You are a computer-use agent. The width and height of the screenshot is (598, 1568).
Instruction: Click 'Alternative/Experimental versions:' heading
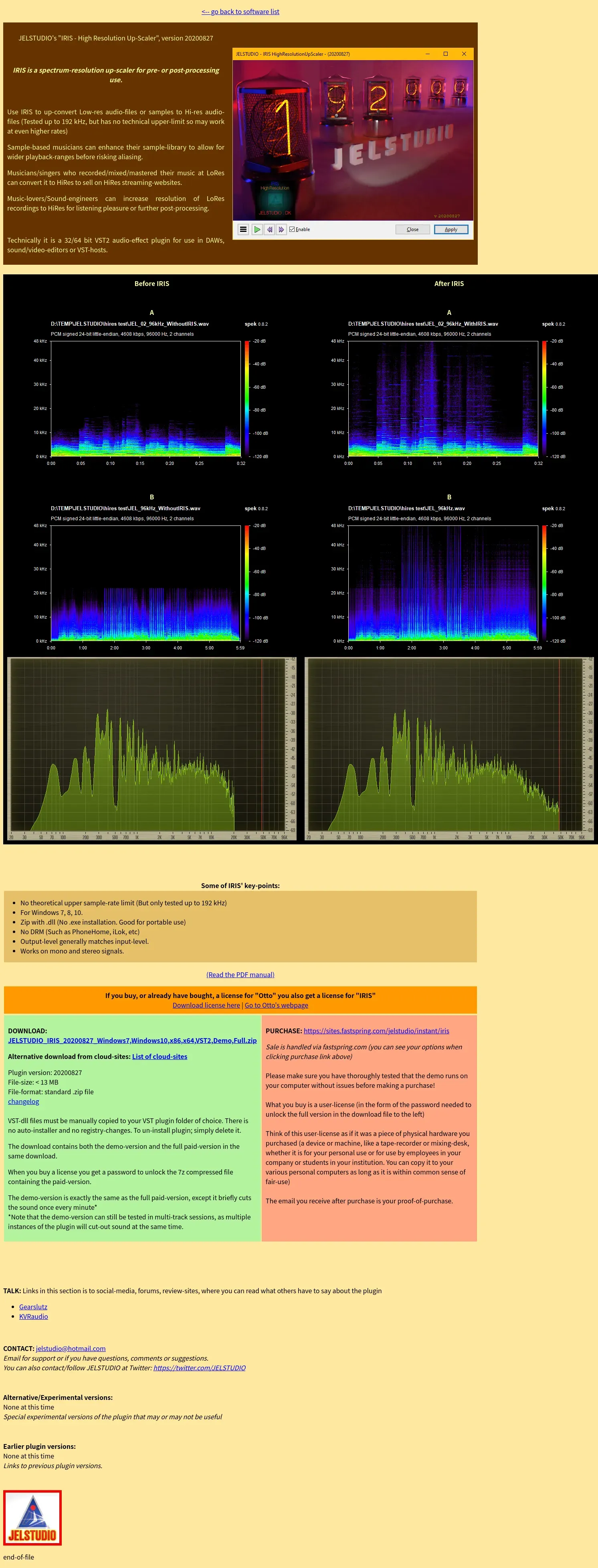(58, 1397)
